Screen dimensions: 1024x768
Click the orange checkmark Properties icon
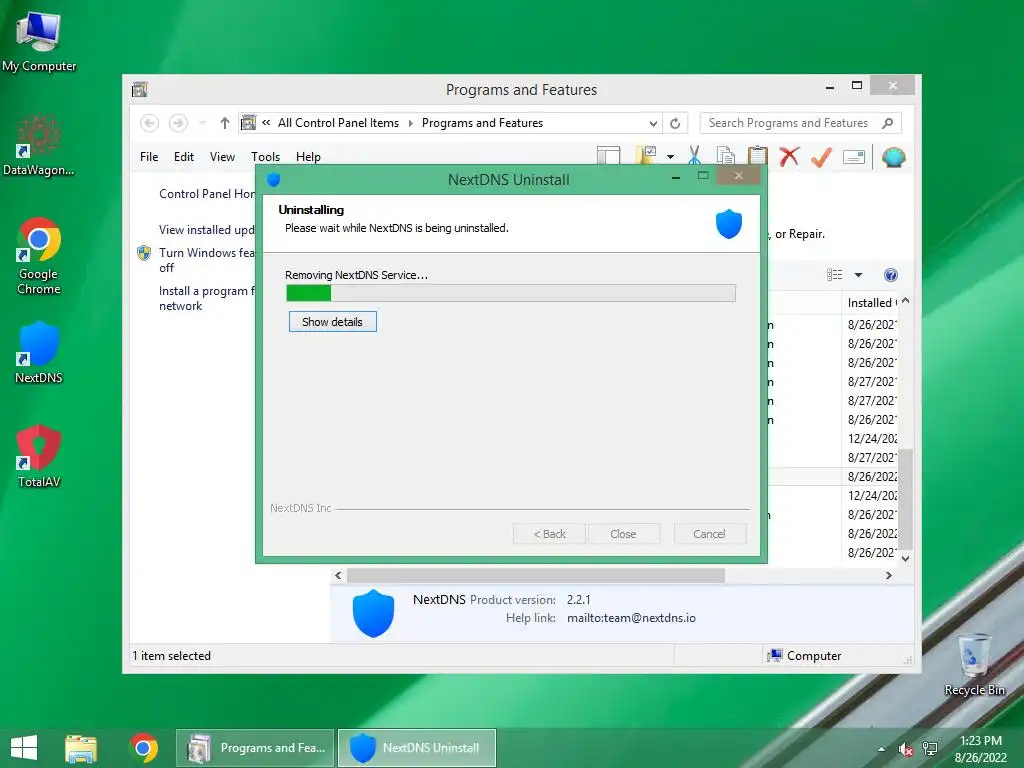coord(822,156)
